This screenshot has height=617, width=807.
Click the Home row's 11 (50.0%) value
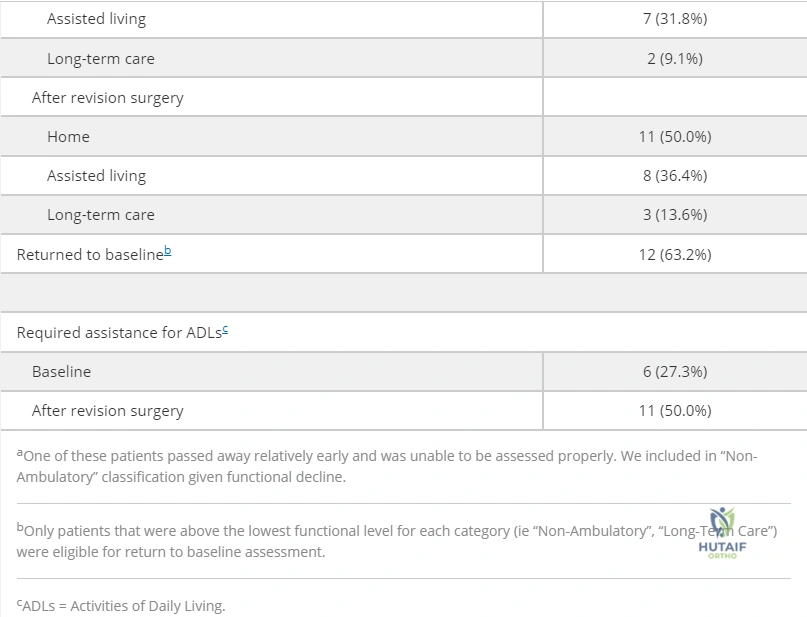coord(675,137)
